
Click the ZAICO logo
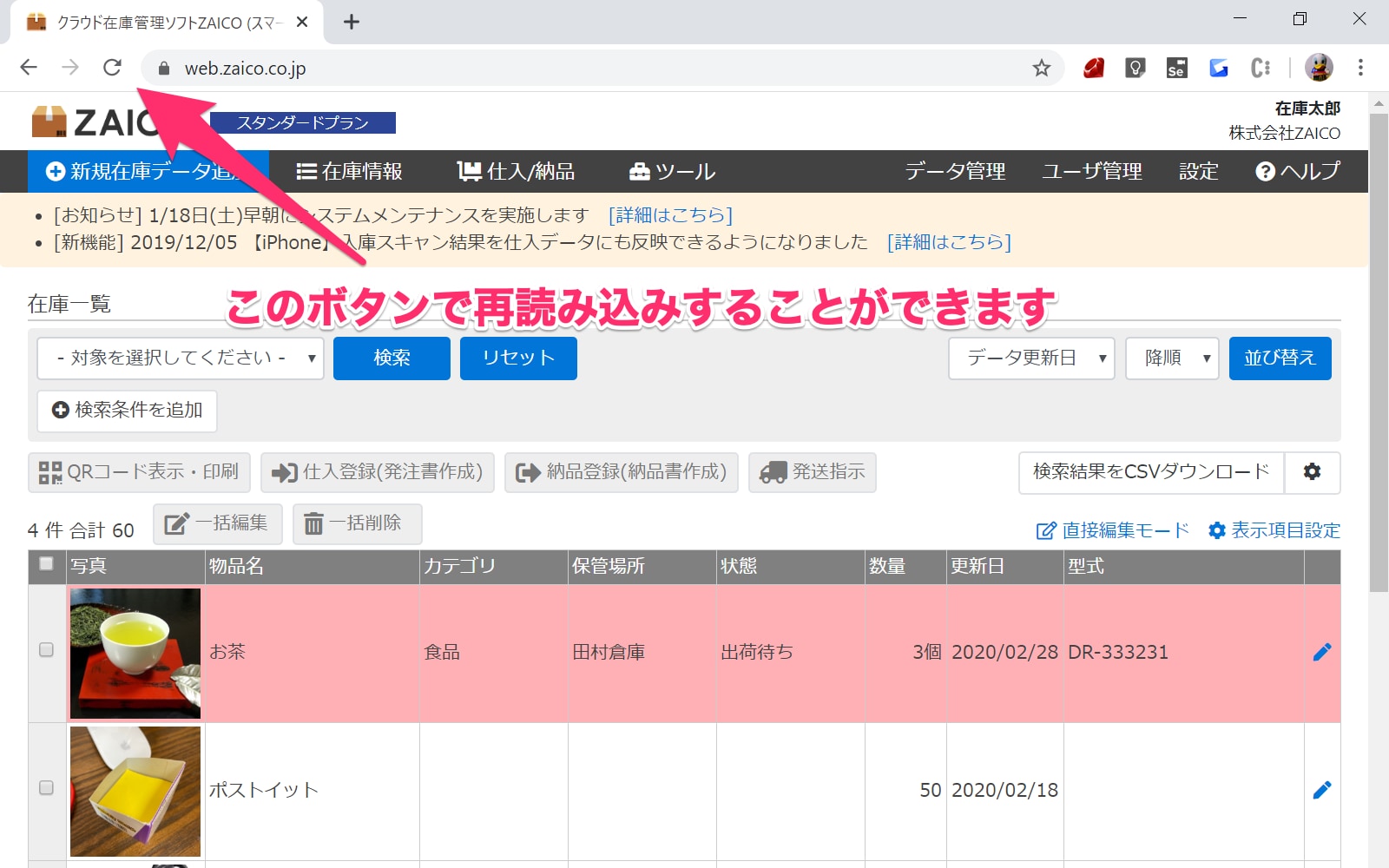[95, 122]
